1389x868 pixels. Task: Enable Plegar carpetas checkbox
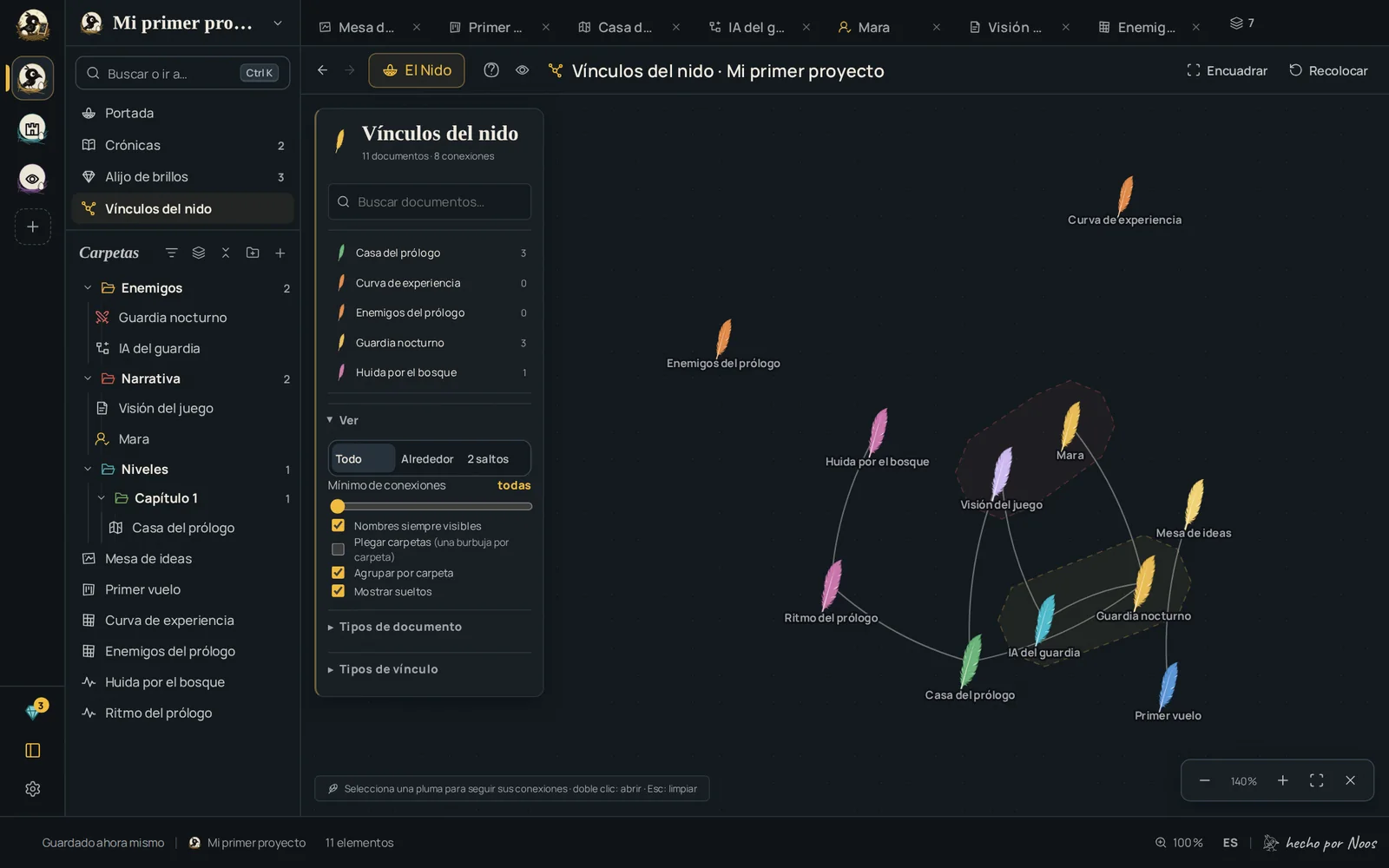click(x=338, y=549)
